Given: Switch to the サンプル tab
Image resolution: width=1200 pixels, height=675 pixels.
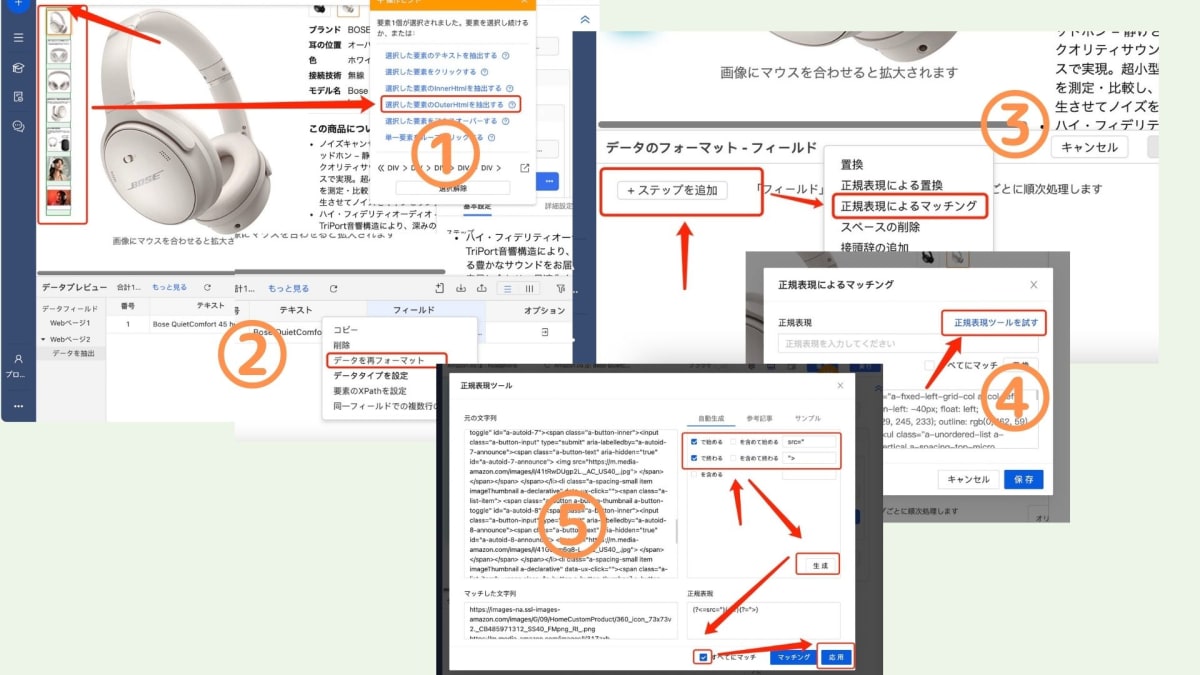Looking at the screenshot, I should [x=807, y=419].
